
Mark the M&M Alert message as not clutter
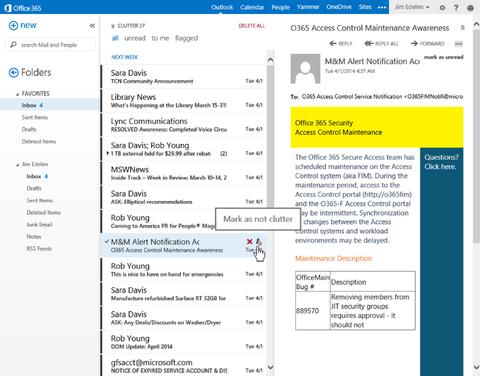pos(259,242)
